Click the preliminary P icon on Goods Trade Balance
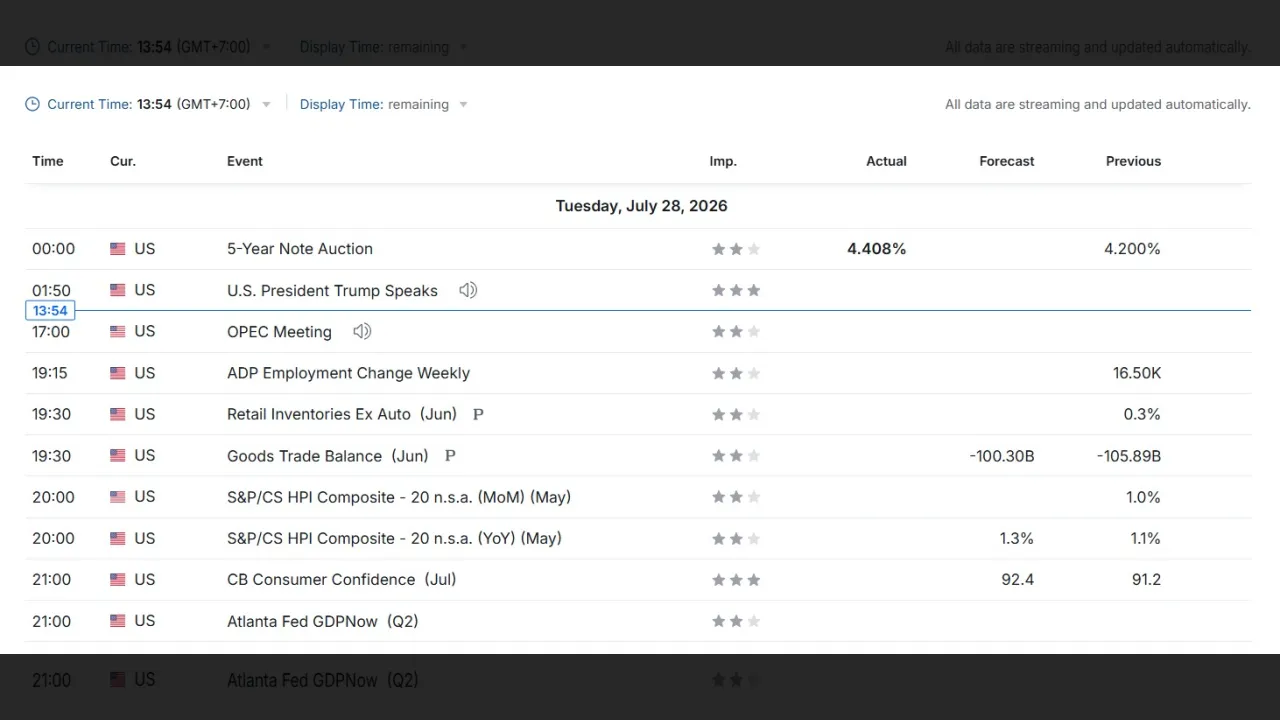The width and height of the screenshot is (1280, 720). (450, 456)
